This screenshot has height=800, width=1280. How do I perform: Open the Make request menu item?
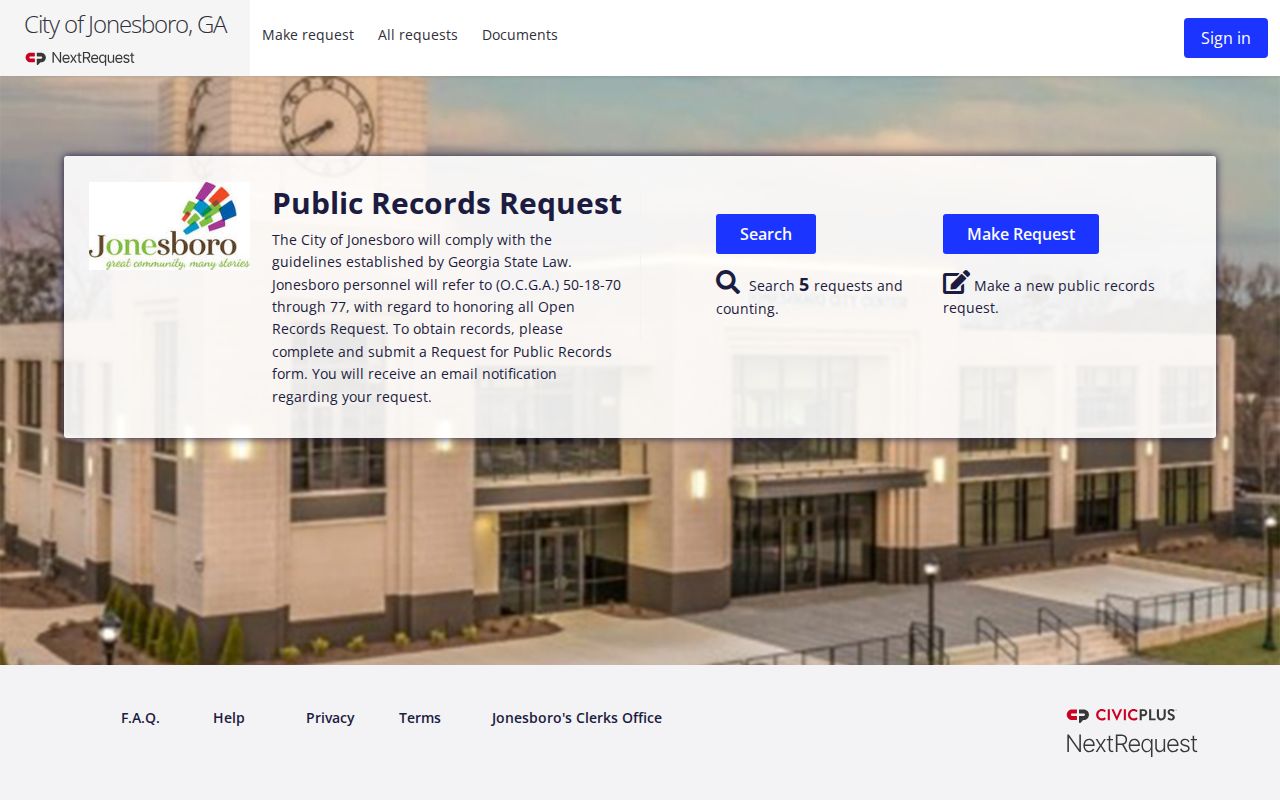pos(308,35)
